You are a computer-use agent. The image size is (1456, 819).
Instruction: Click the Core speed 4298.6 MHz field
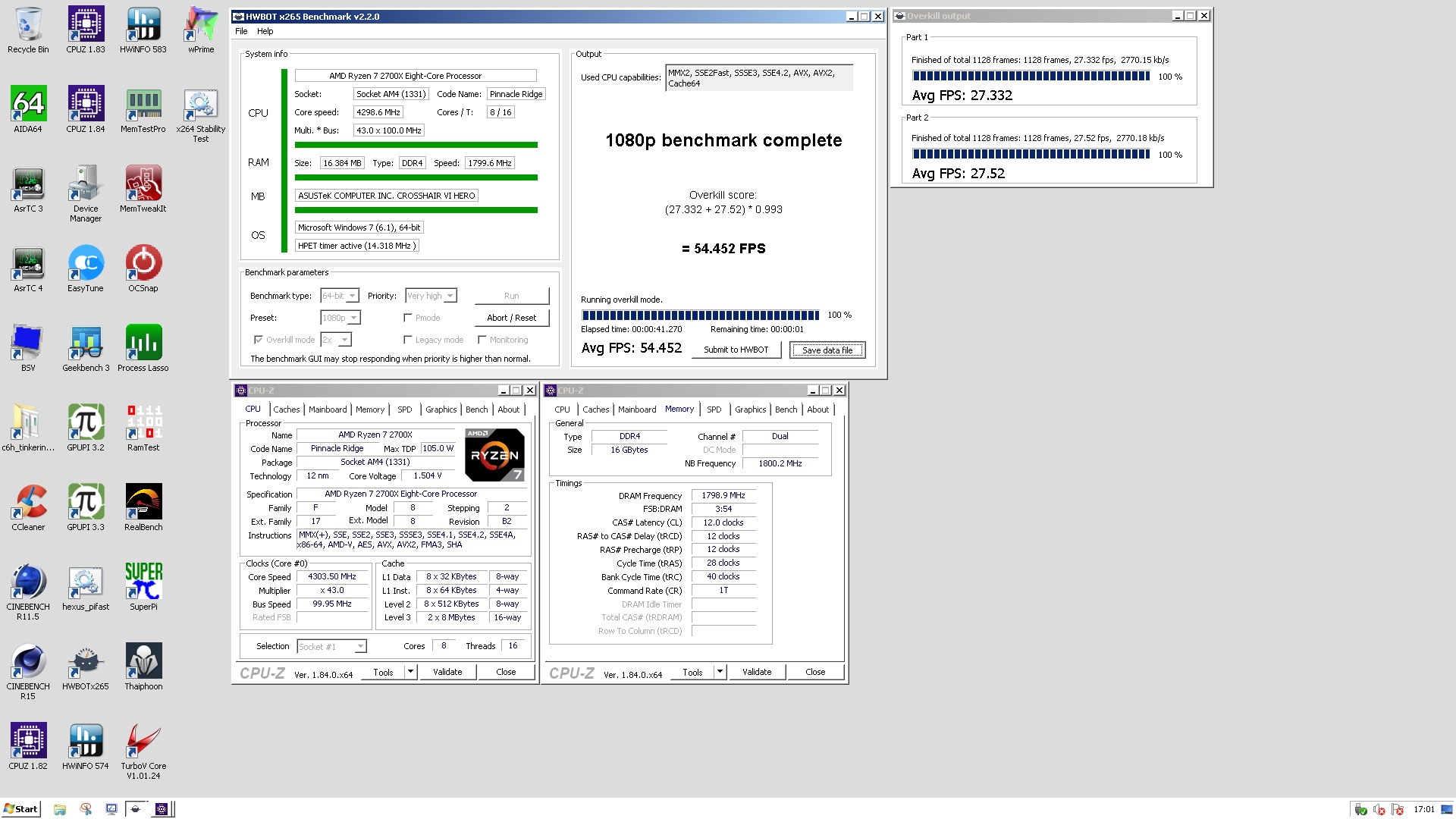[x=378, y=112]
